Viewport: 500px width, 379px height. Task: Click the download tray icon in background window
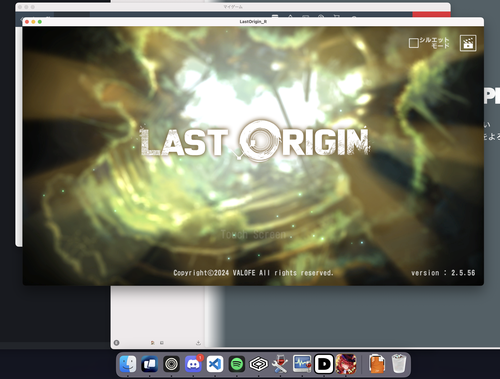tap(198, 343)
